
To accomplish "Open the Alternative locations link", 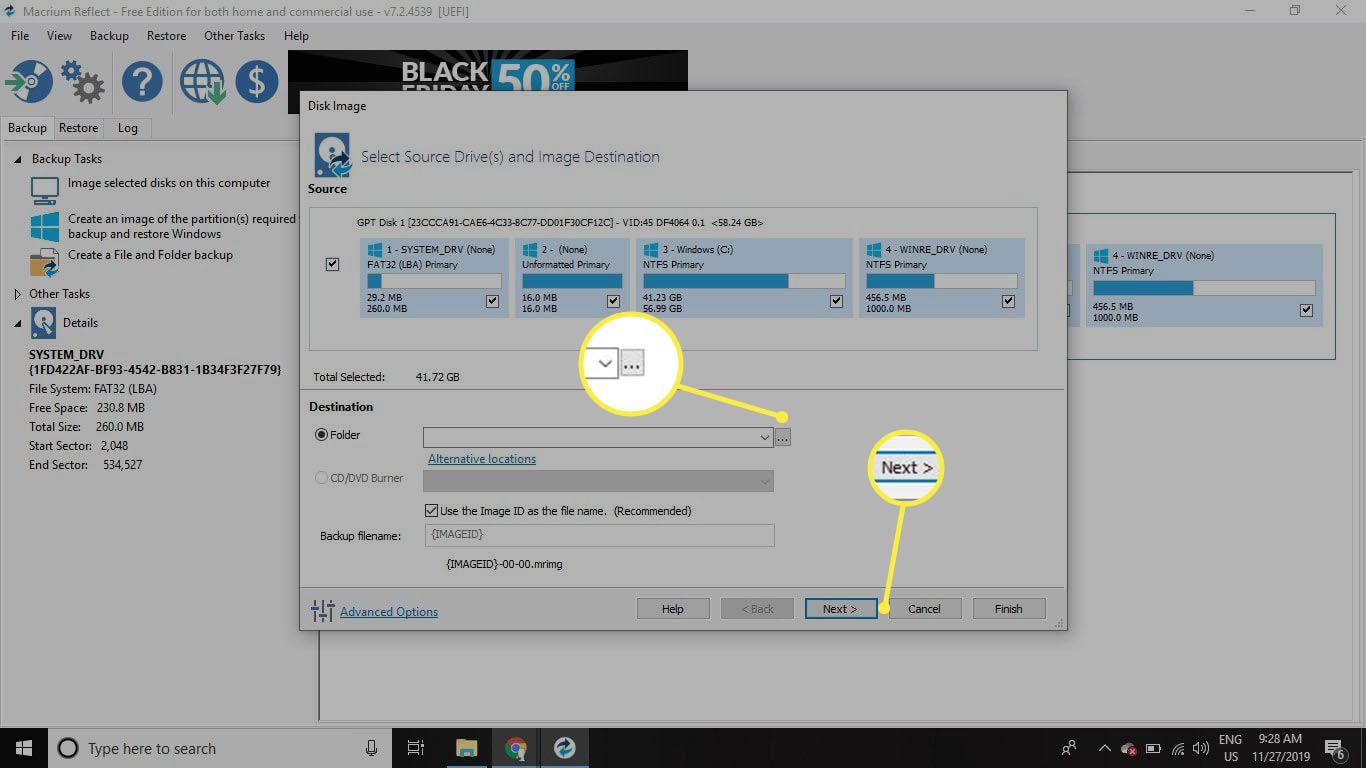I will click(x=482, y=459).
